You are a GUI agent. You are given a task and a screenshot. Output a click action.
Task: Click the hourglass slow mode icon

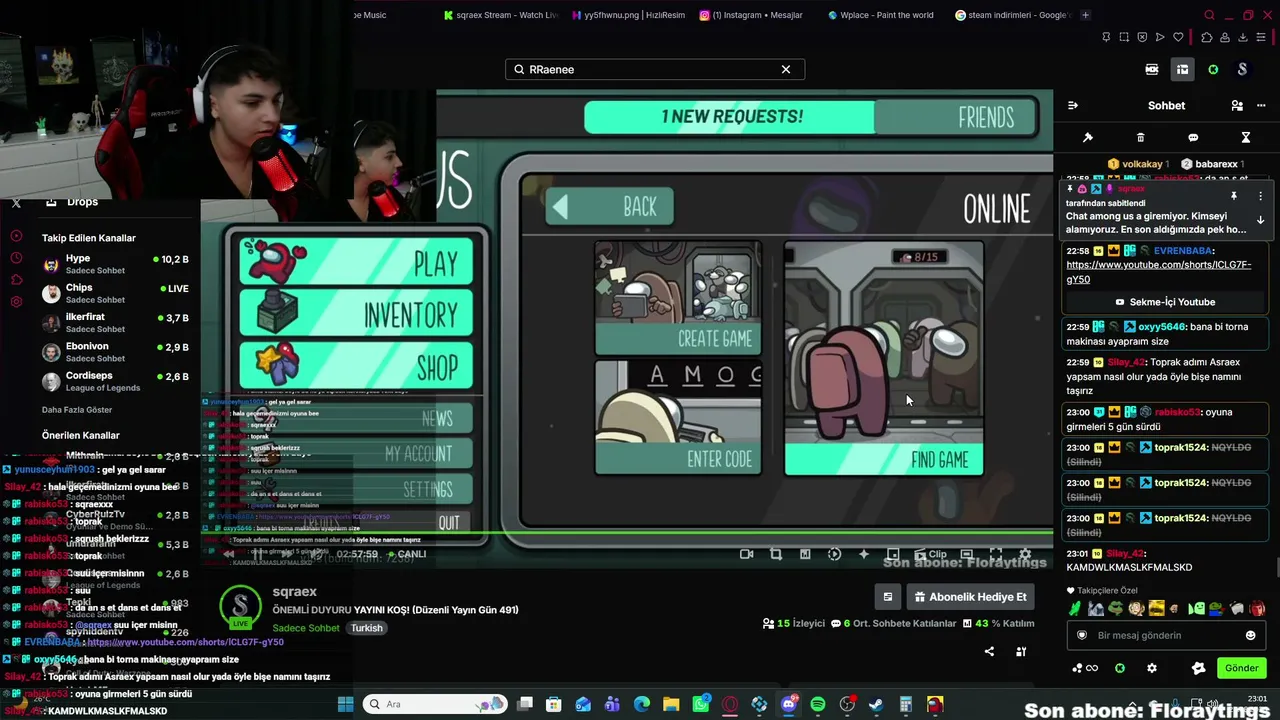click(1246, 137)
